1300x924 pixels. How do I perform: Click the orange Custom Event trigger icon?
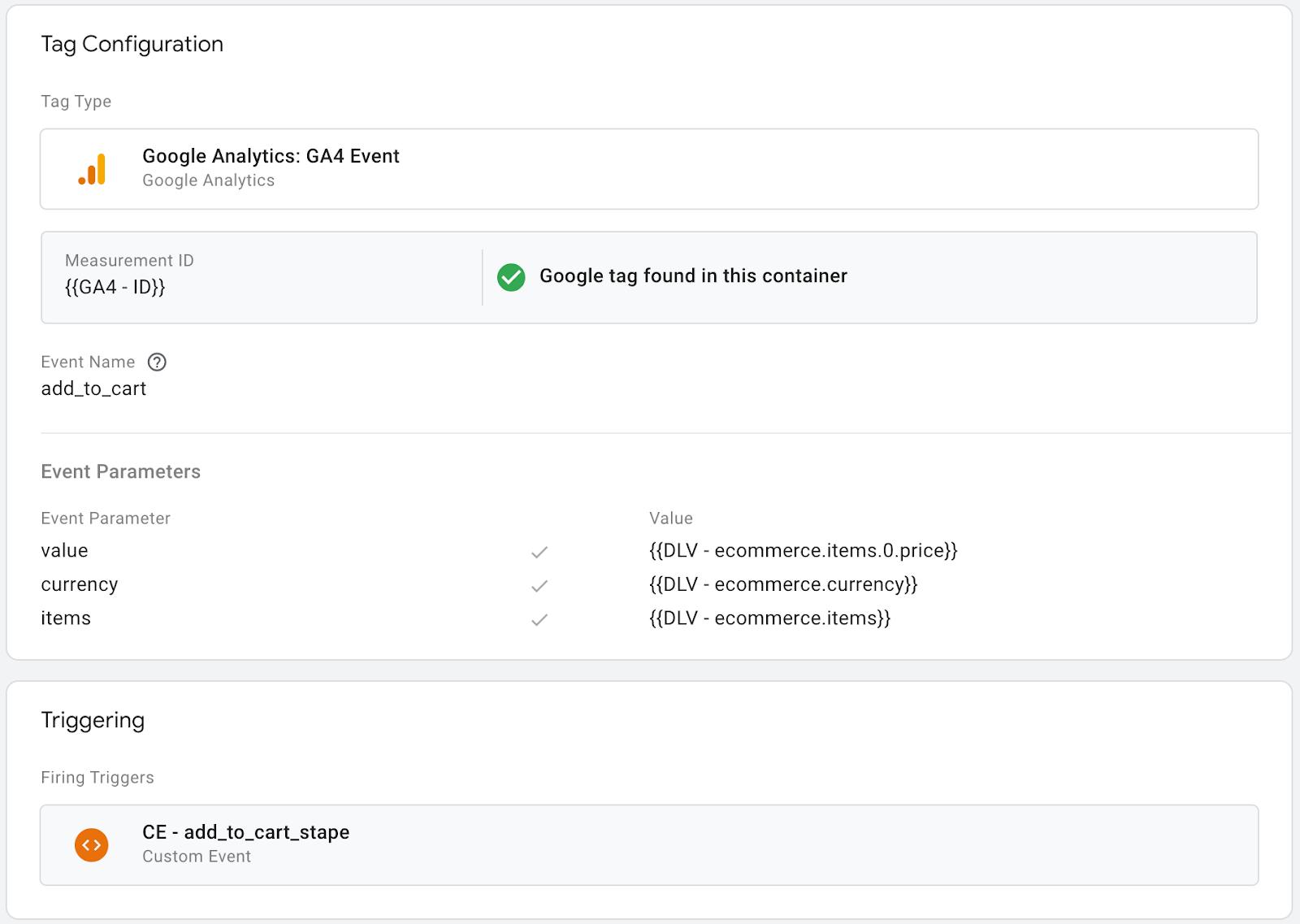click(x=92, y=845)
